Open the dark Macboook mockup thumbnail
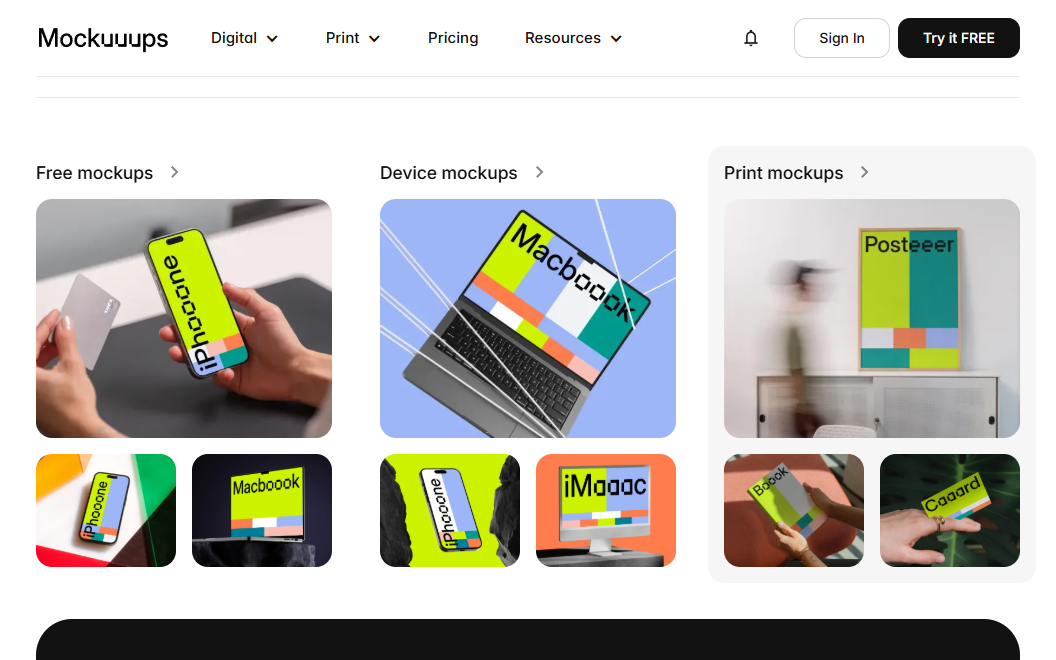This screenshot has width=1056, height=660. [262, 510]
